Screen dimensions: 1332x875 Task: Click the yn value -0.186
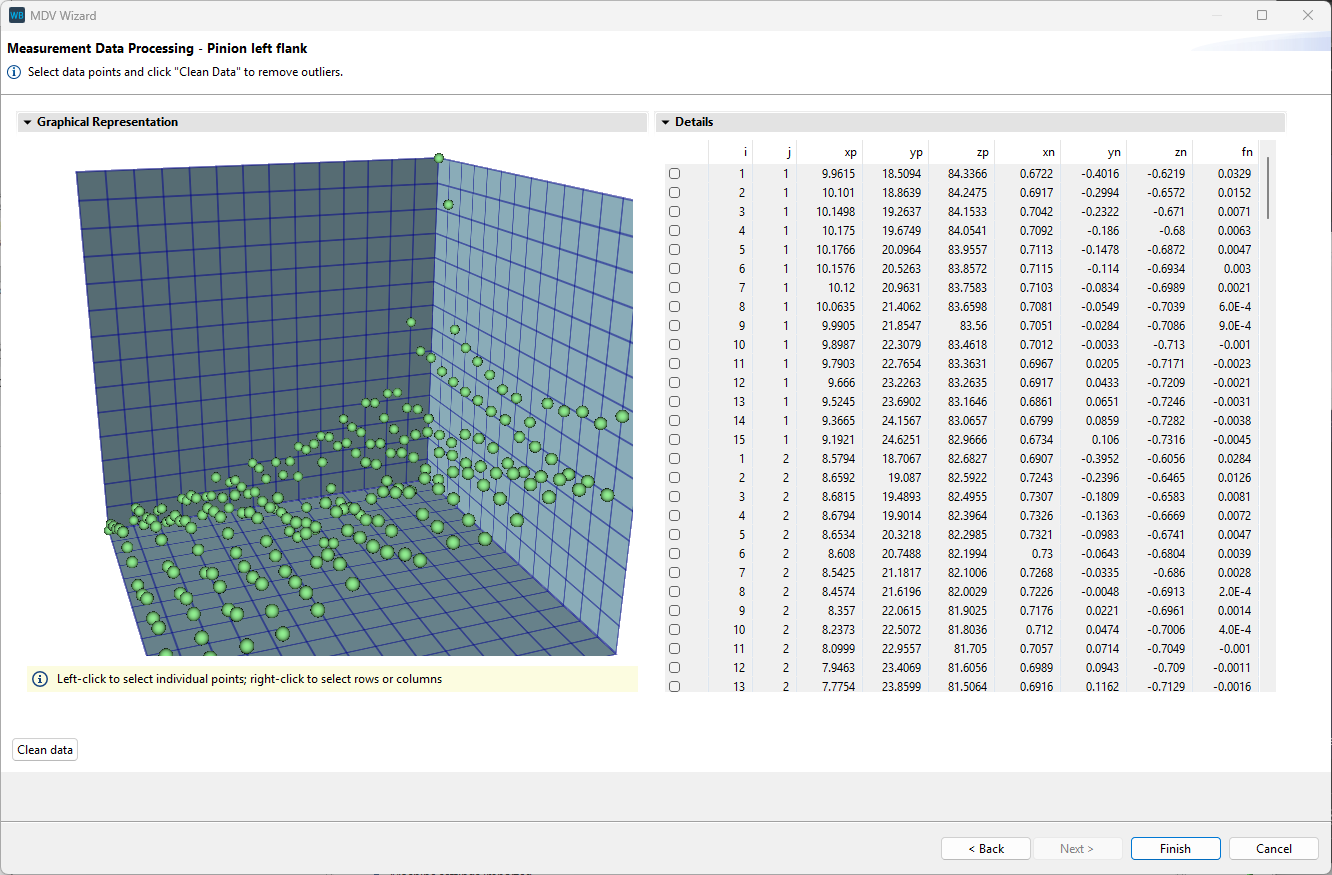(1103, 231)
